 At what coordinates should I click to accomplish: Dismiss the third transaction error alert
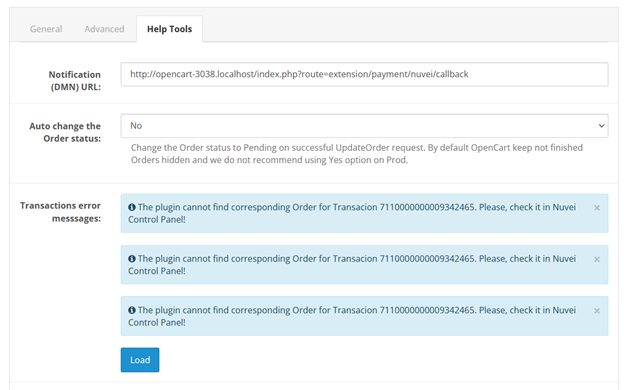point(597,311)
